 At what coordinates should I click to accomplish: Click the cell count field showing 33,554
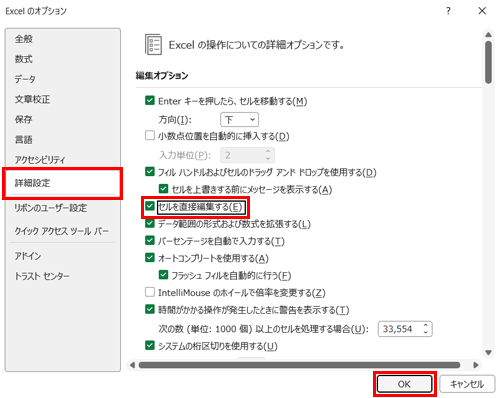coord(399,329)
